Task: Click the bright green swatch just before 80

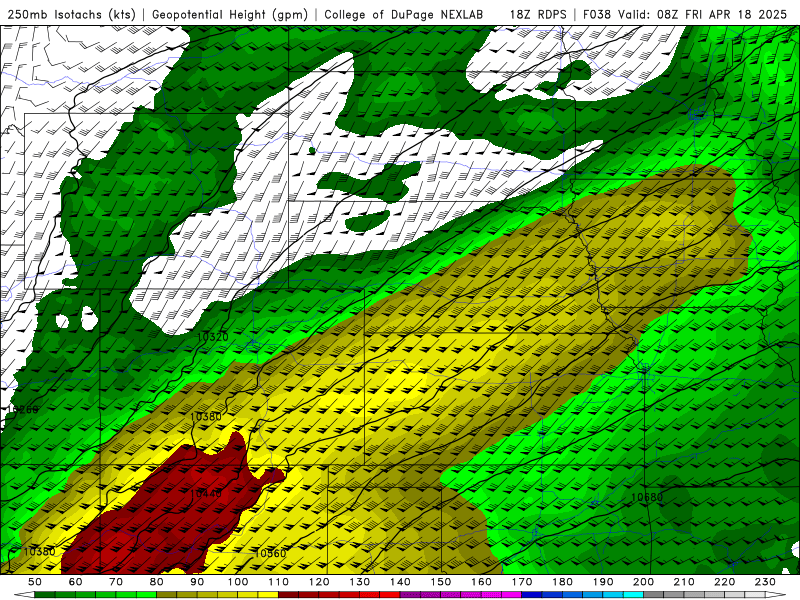Action: click(x=146, y=595)
